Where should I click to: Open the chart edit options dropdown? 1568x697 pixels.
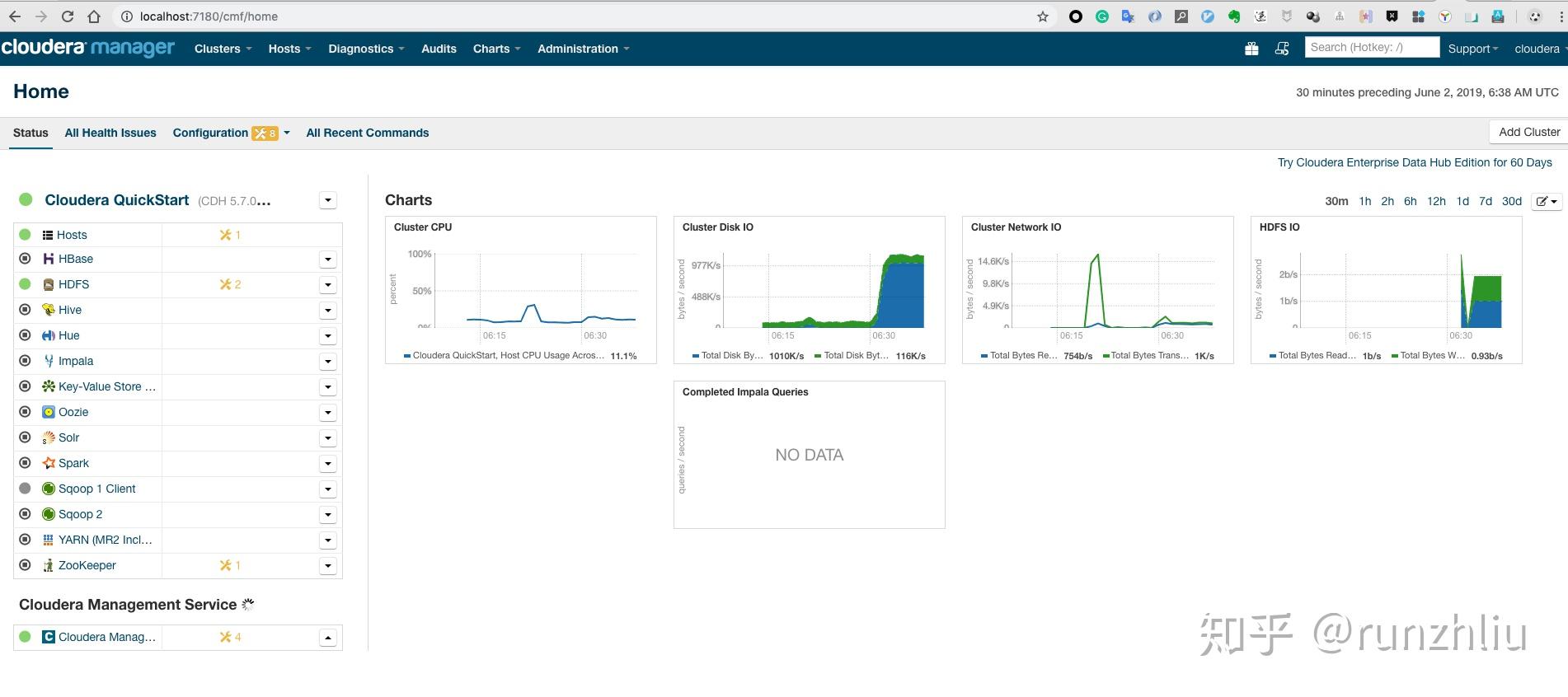pyautogui.click(x=1547, y=201)
